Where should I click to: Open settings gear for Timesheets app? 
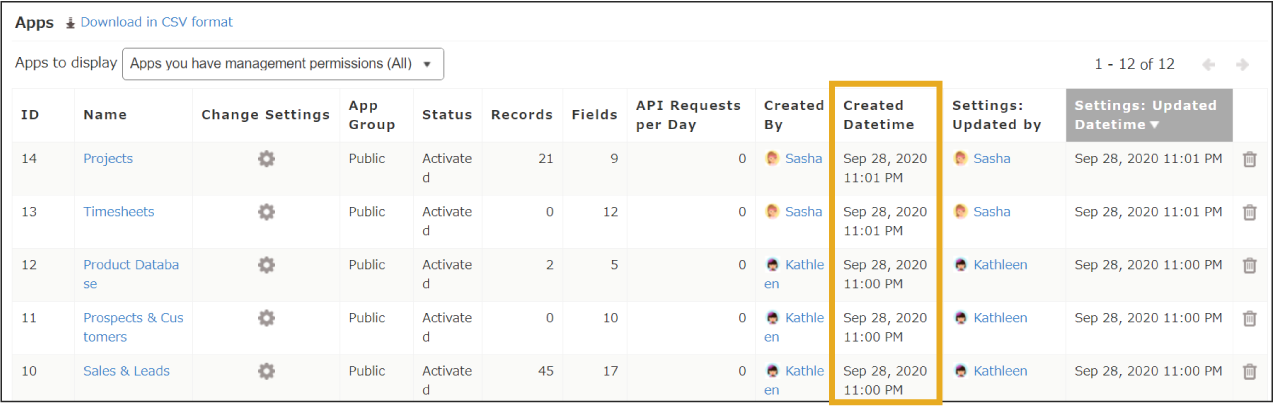[266, 212]
